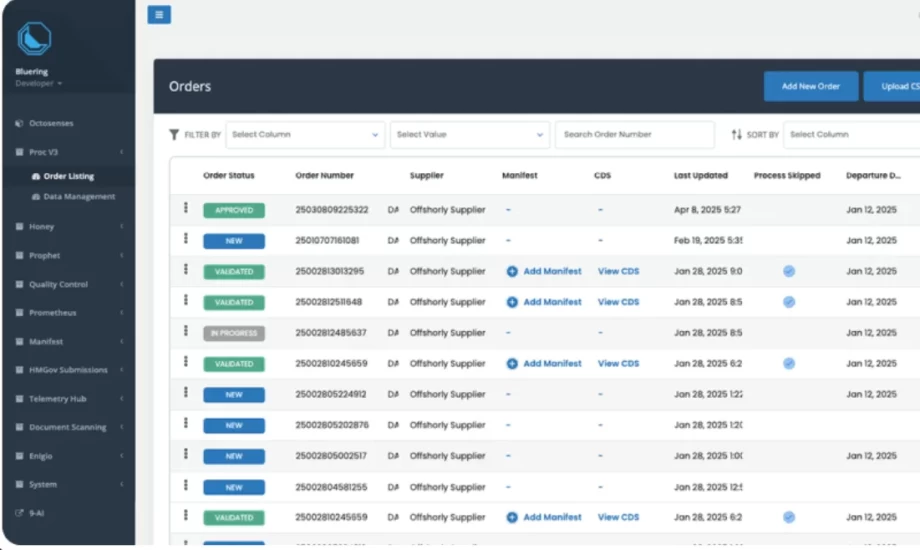
Task: Click the Add New Order button
Action: tap(810, 86)
